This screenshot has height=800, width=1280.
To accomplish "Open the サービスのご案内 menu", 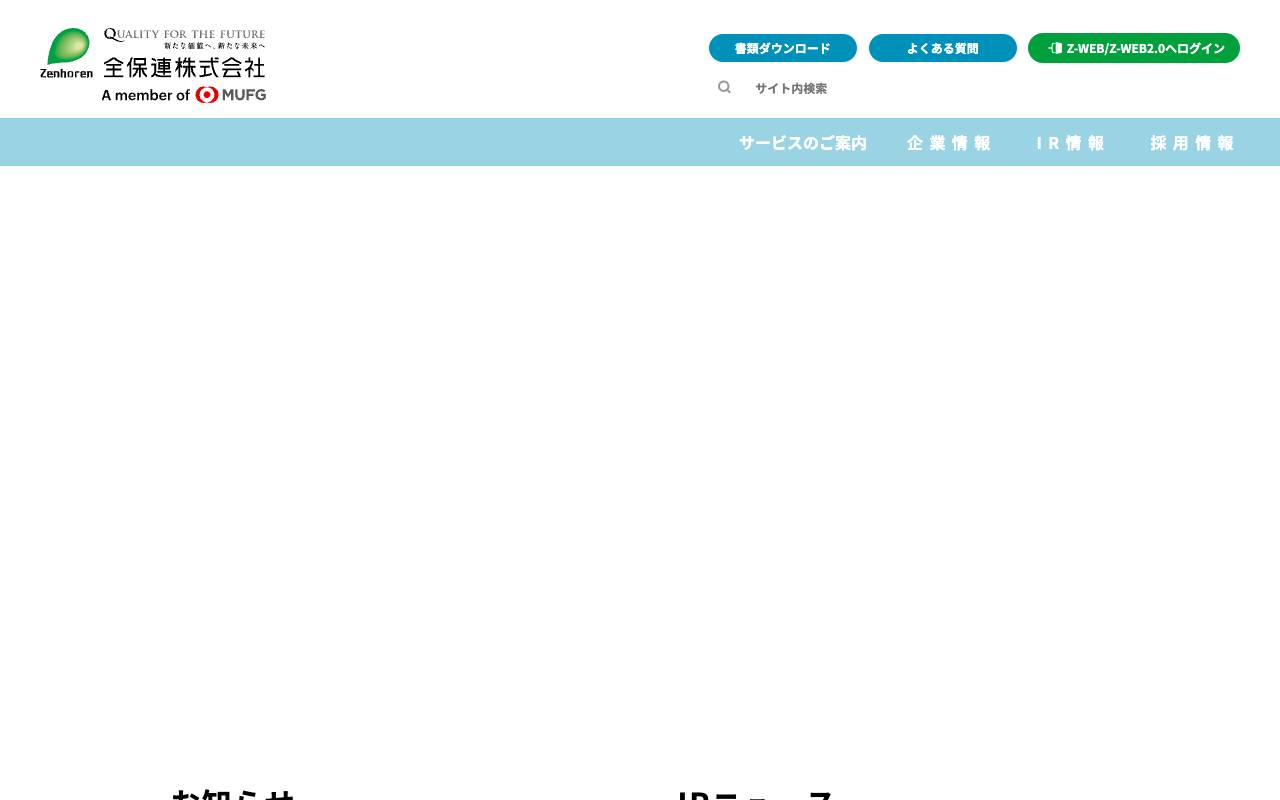I will click(802, 142).
